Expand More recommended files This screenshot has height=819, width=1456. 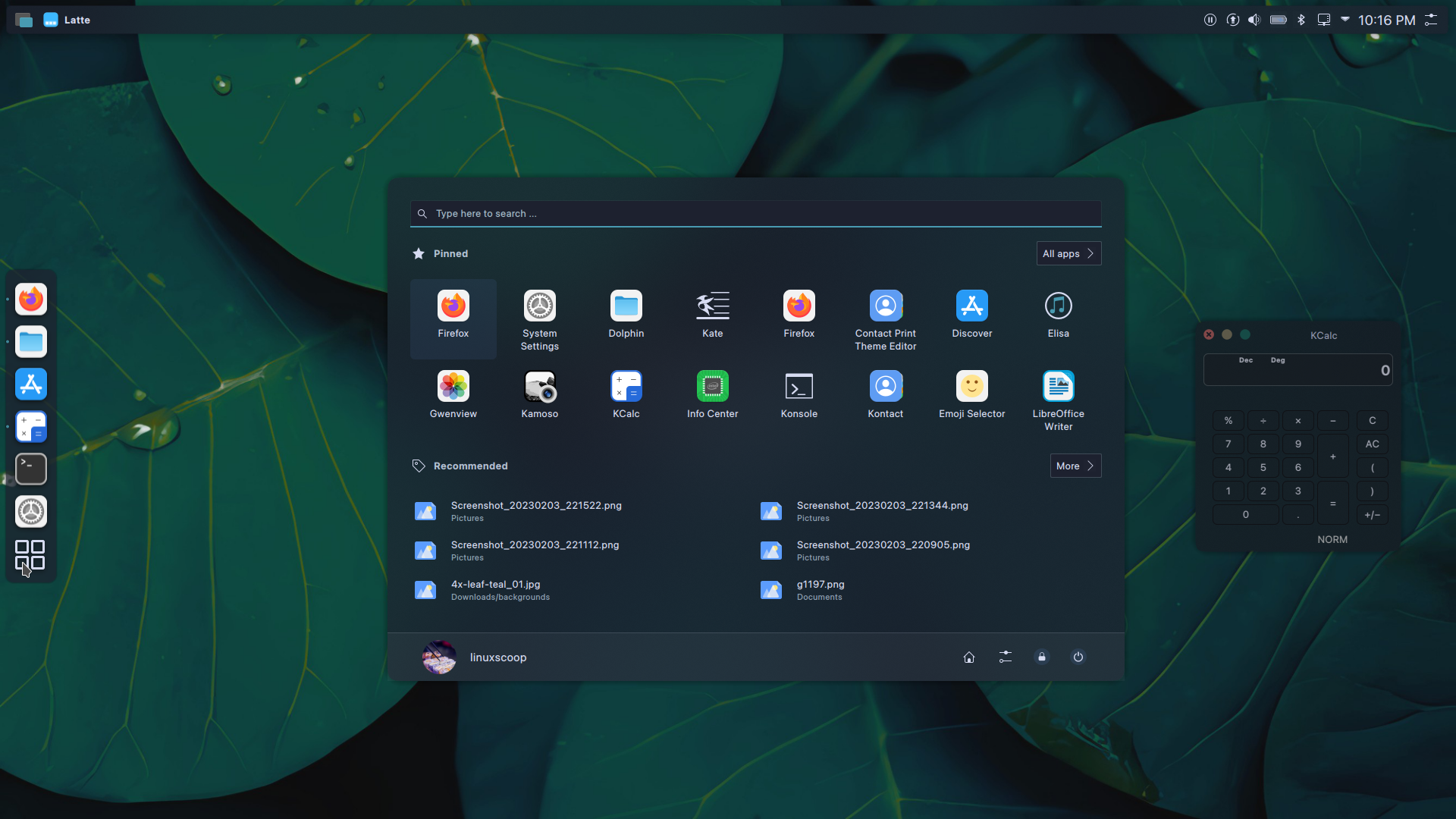click(1075, 466)
